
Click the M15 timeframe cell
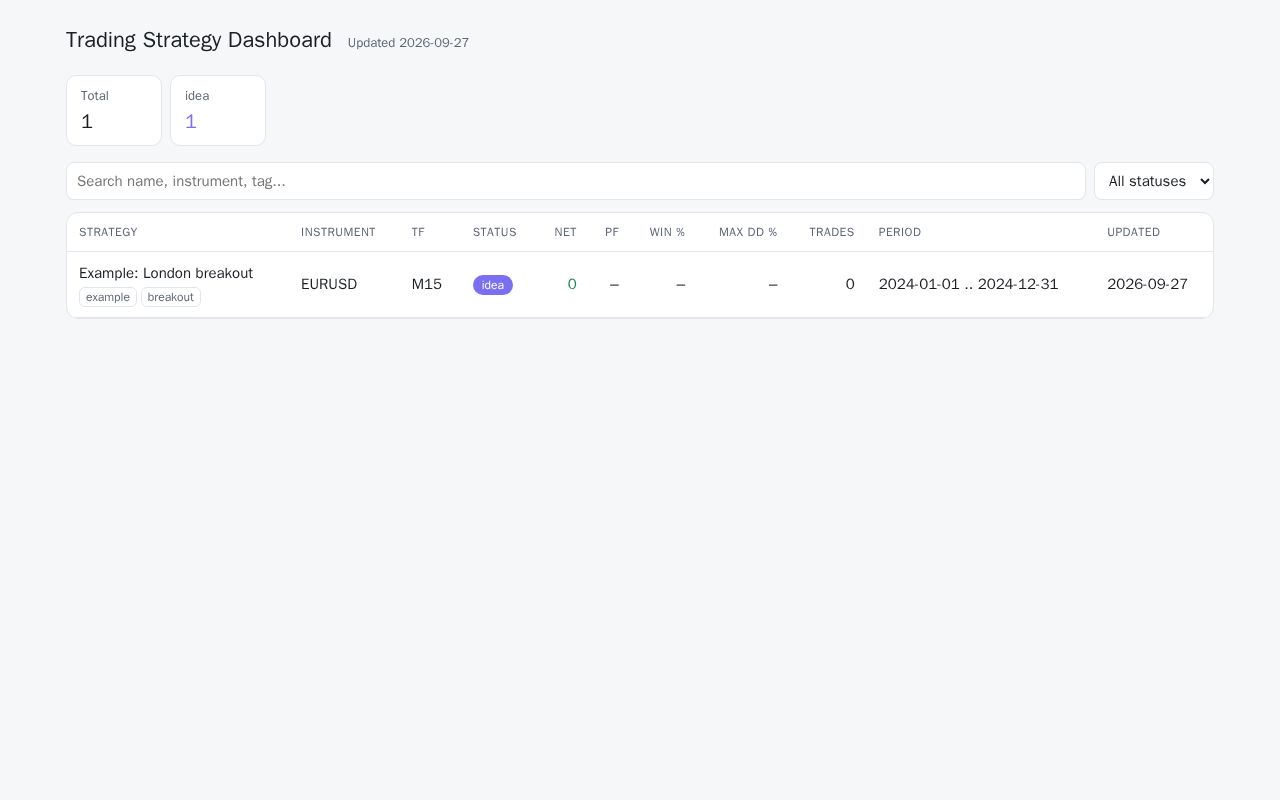pyautogui.click(x=427, y=284)
